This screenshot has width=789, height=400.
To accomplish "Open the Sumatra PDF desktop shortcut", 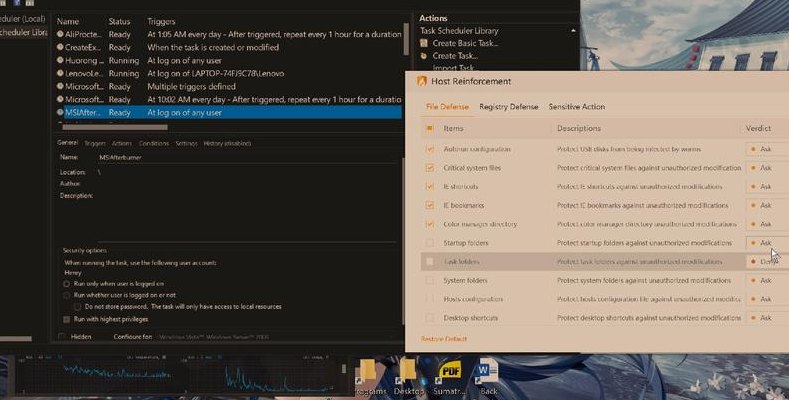I will tap(449, 371).
